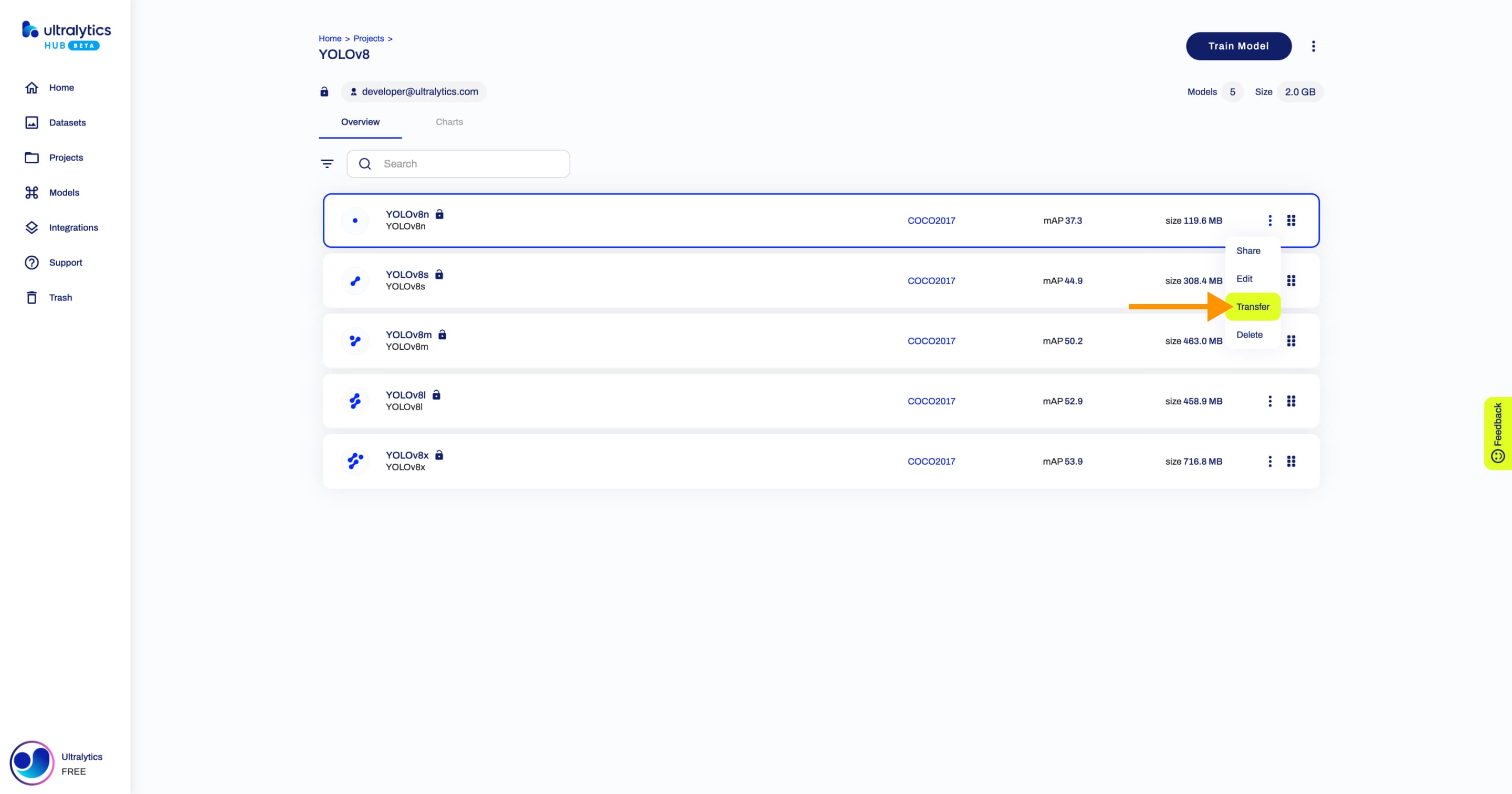Click the YOLOv8x model grid icon
The image size is (1512, 794).
coord(1291,461)
